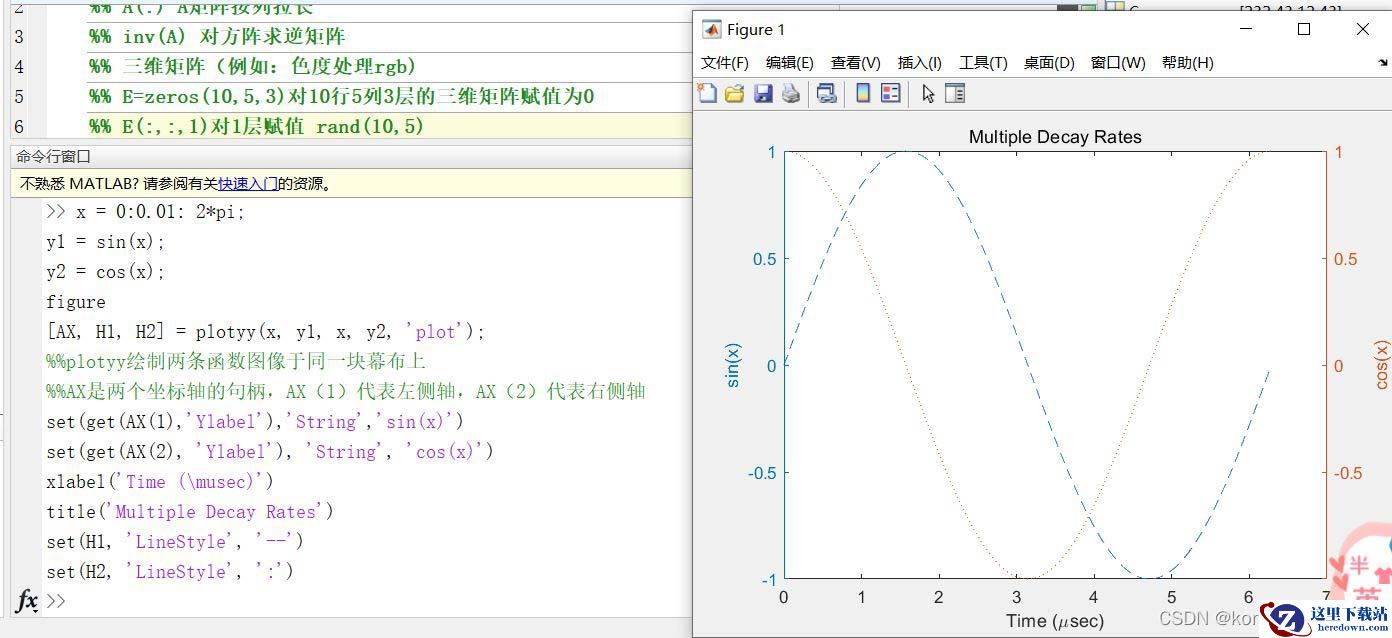Open the Property Inspector icon
The image size is (1392, 638).
pos(955,94)
